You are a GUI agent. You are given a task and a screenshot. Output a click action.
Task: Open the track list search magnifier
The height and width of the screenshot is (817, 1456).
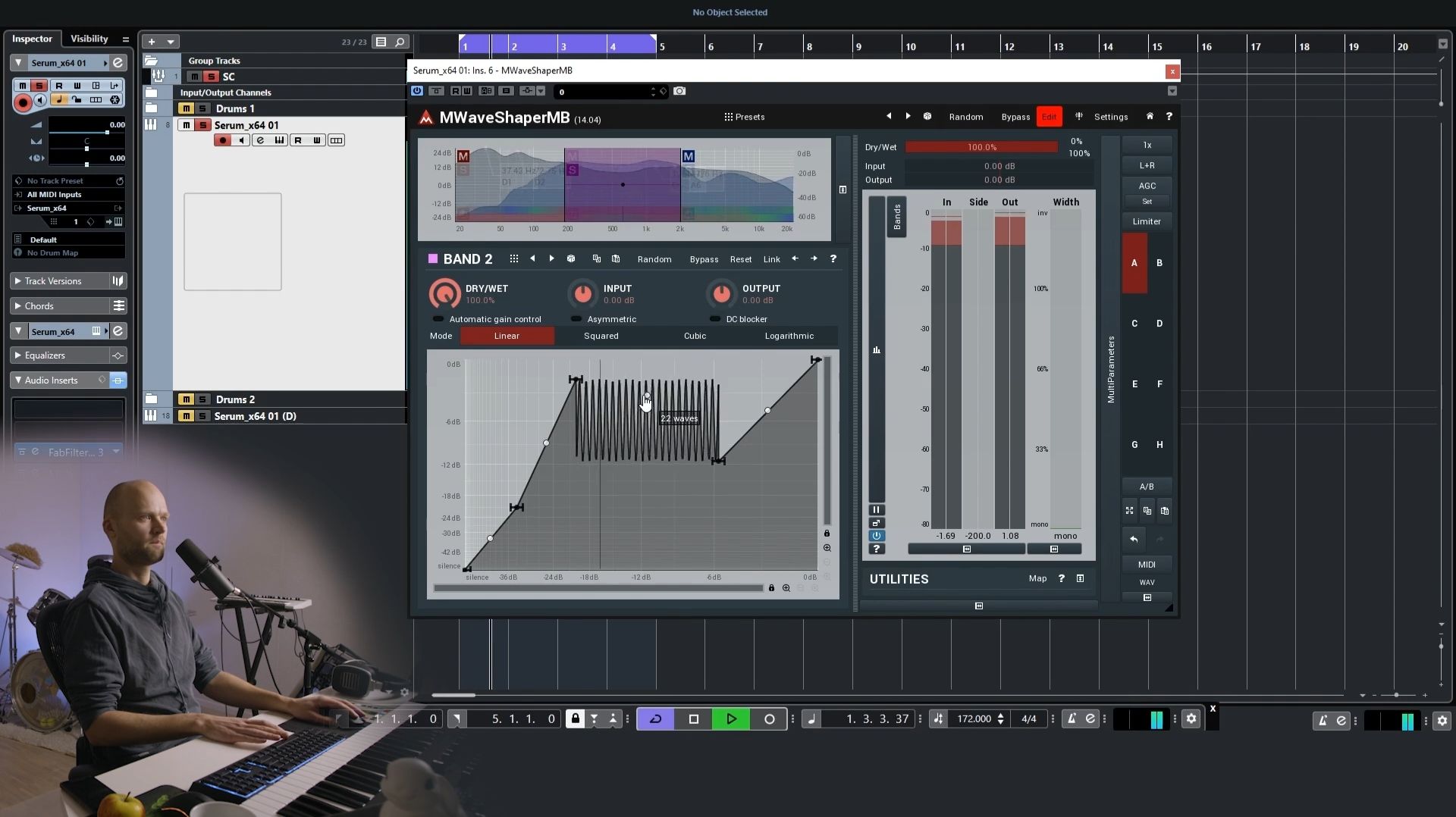pos(400,42)
